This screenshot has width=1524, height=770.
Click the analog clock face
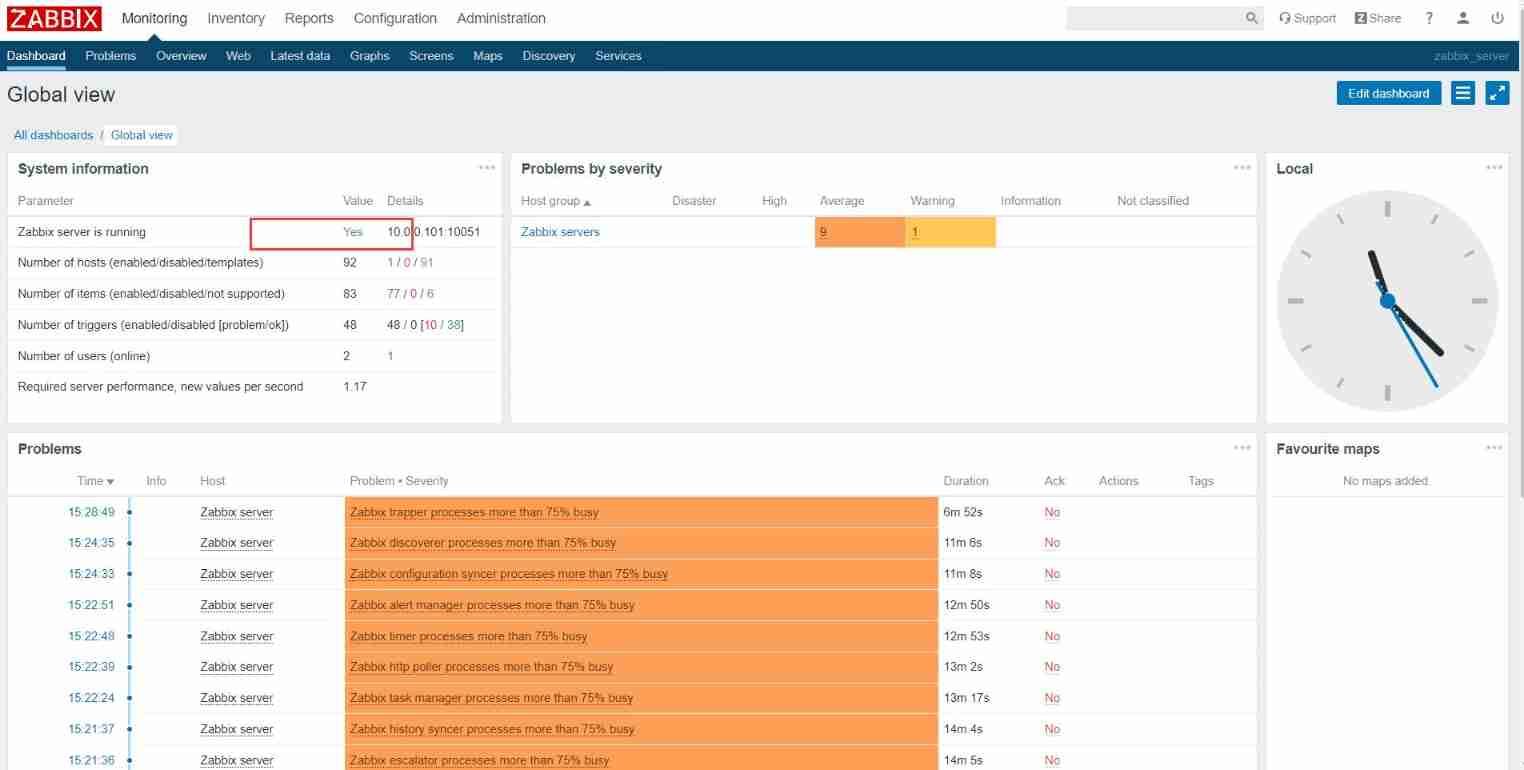point(1387,300)
